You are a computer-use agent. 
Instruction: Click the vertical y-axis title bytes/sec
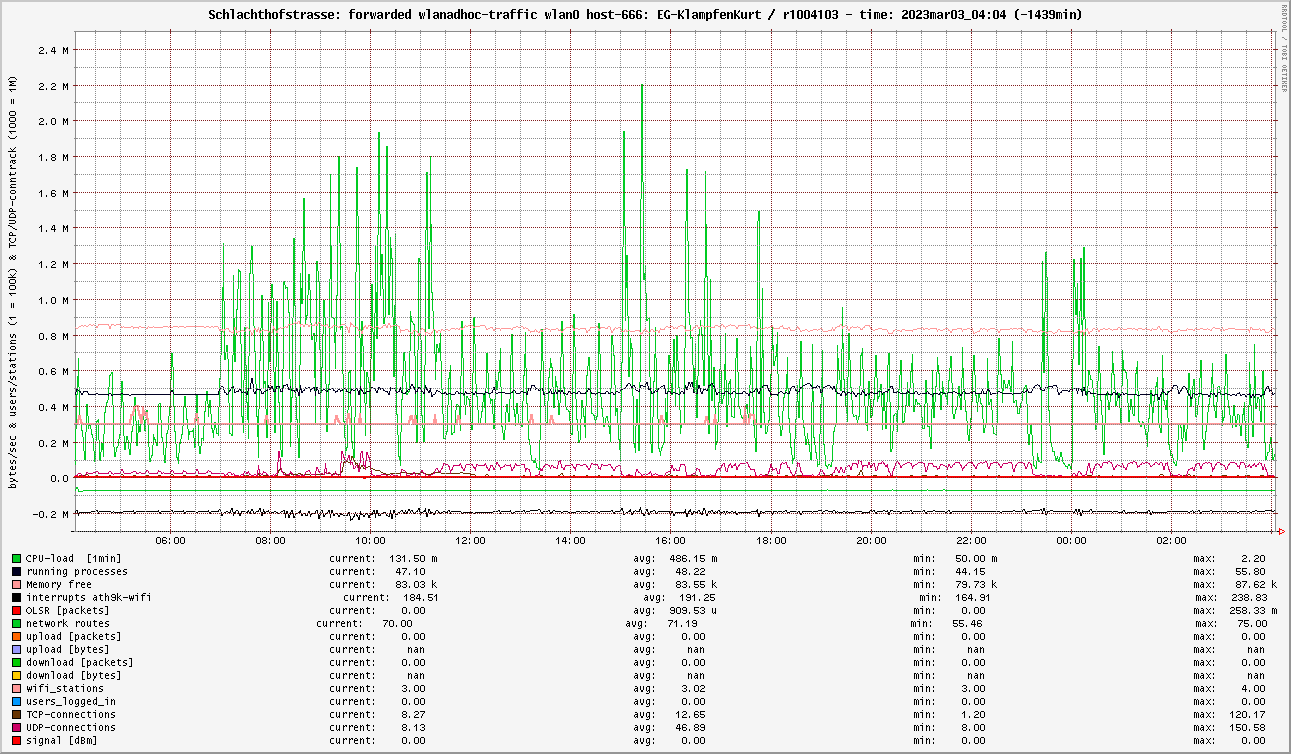13,283
